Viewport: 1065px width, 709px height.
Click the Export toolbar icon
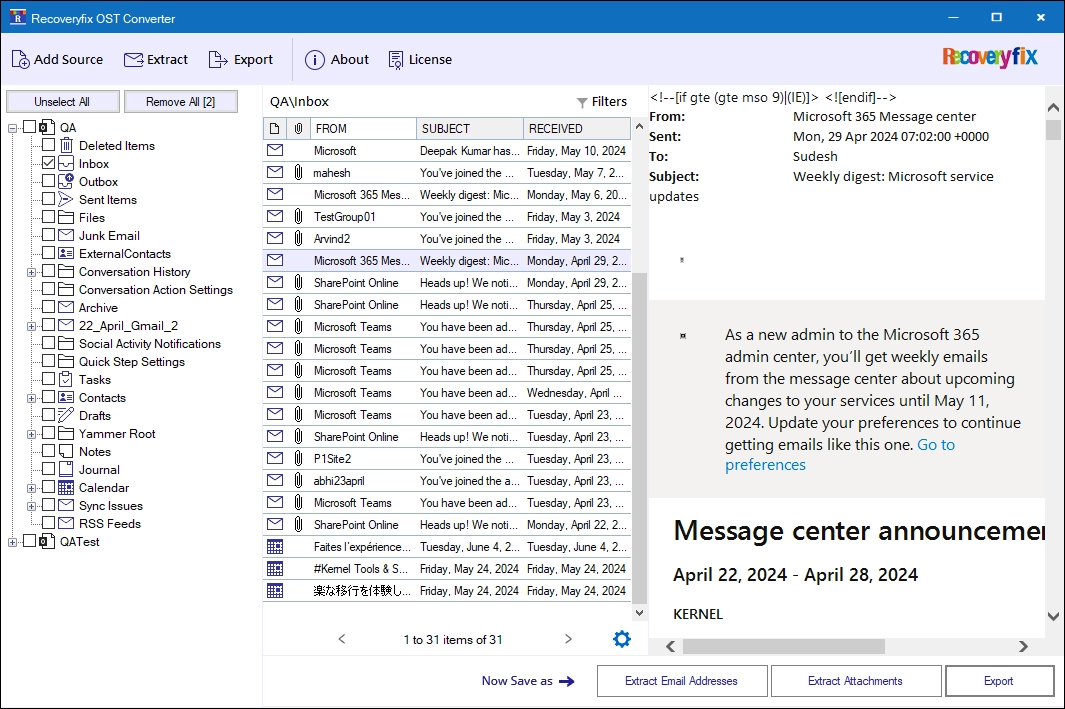coord(218,60)
